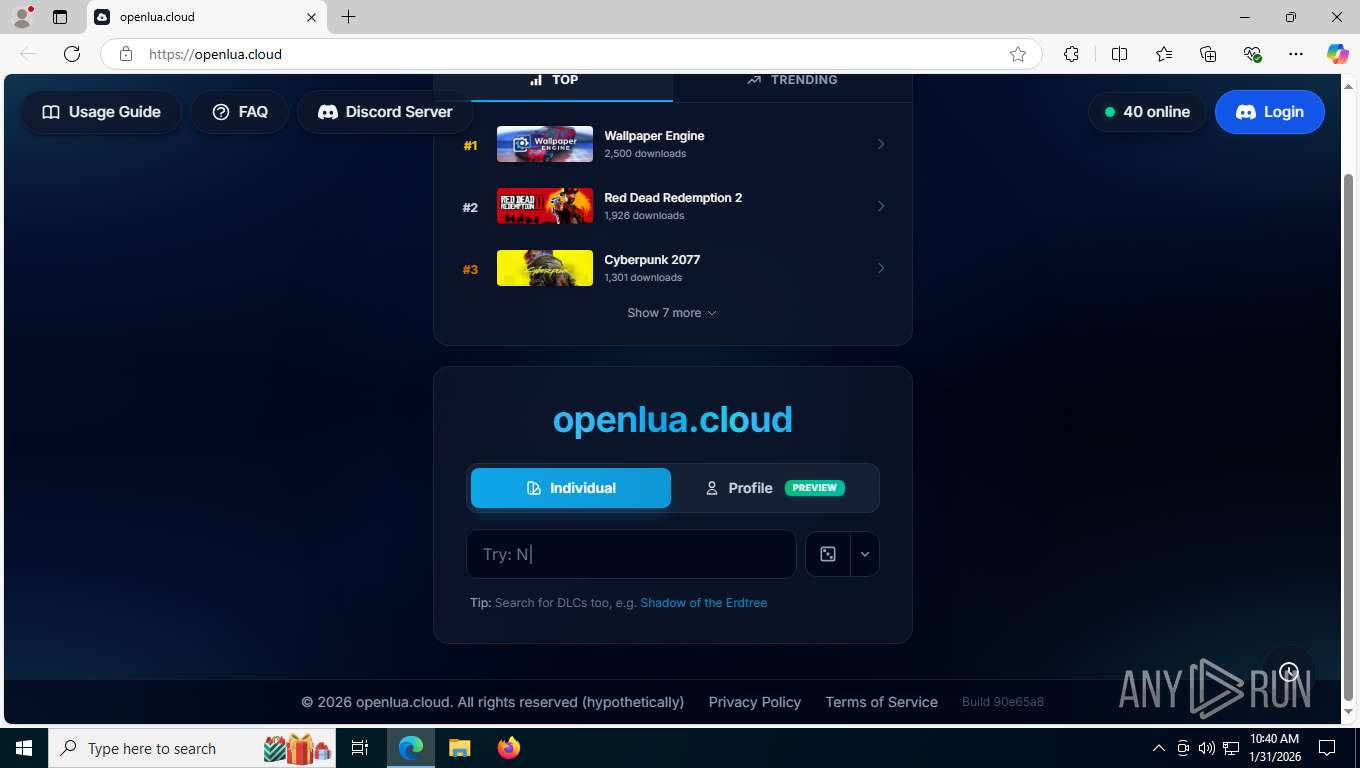This screenshot has width=1360, height=768.
Task: Open the dropdown beside dice button
Action: (x=865, y=554)
